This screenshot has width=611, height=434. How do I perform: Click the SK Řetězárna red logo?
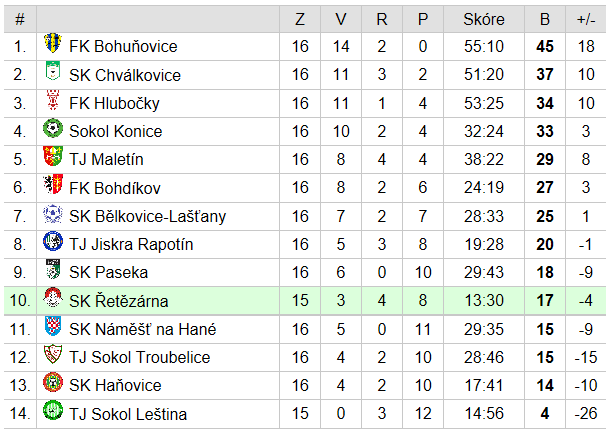tap(53, 297)
